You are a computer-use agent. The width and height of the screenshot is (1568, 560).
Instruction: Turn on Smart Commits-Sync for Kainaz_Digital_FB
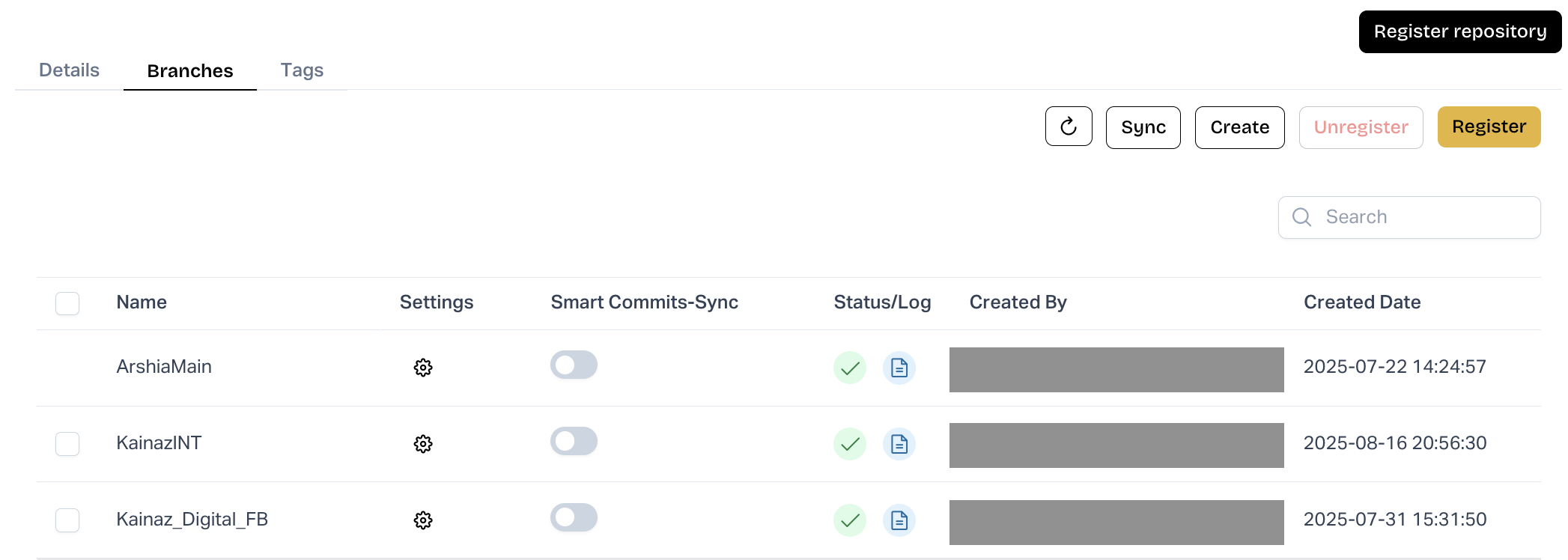click(x=574, y=518)
